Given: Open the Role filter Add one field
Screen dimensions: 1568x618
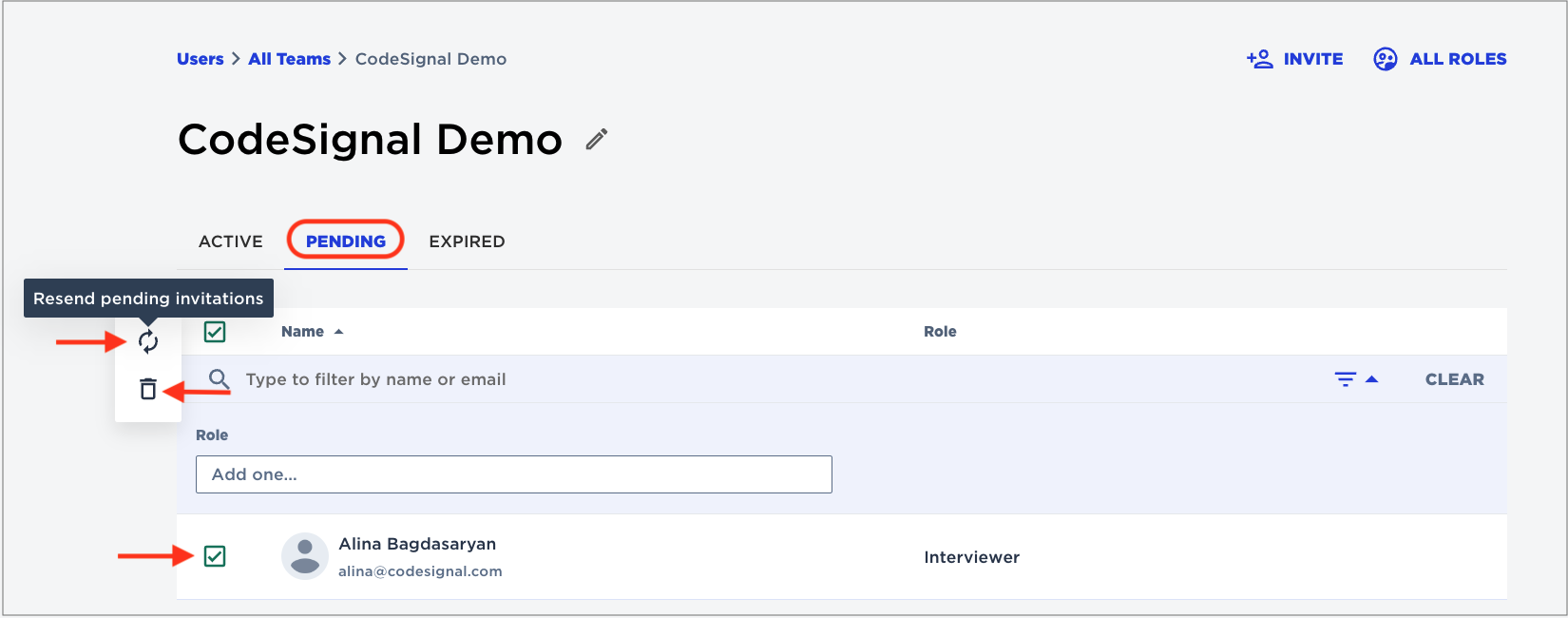Looking at the screenshot, I should click(x=514, y=474).
